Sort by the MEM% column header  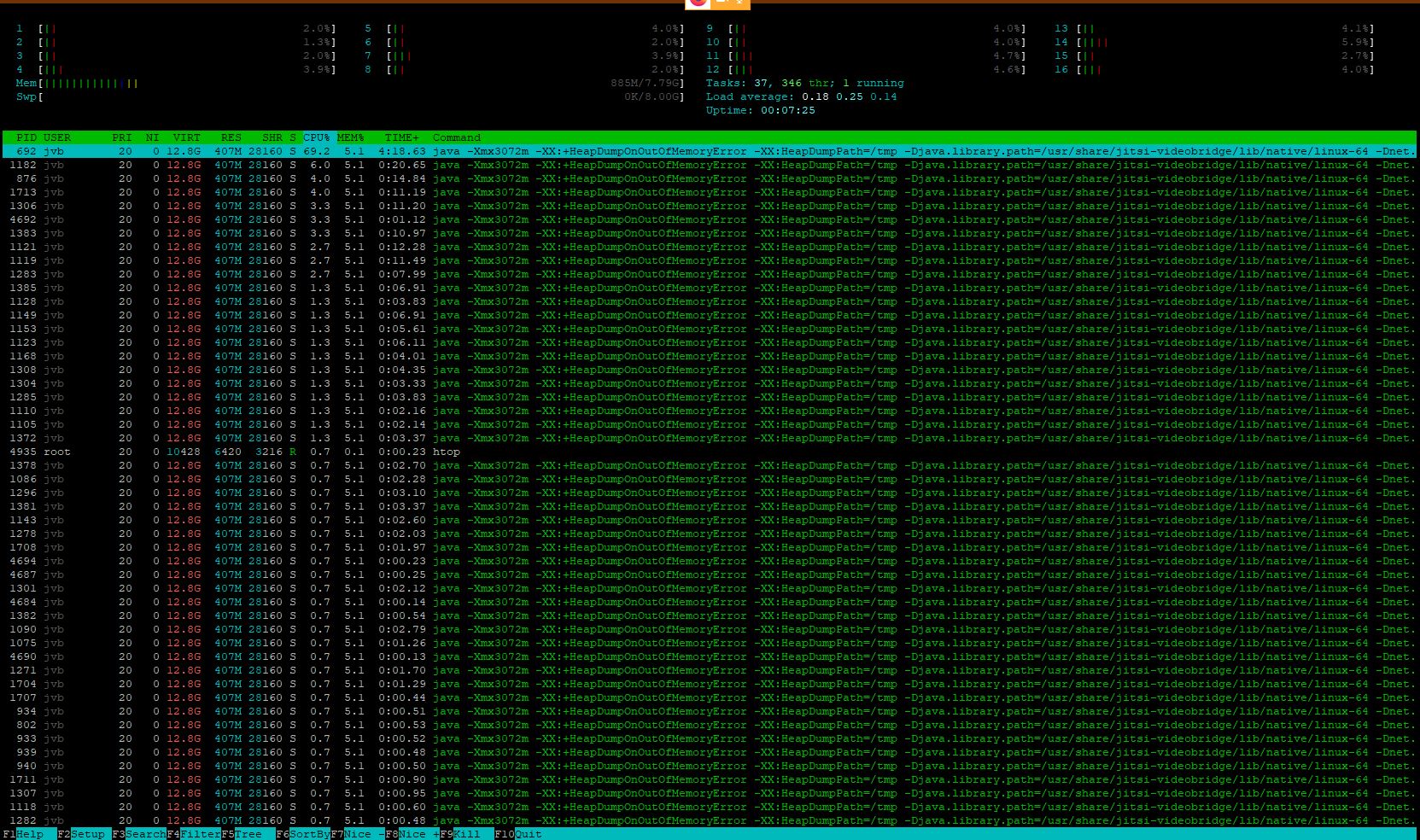(351, 137)
